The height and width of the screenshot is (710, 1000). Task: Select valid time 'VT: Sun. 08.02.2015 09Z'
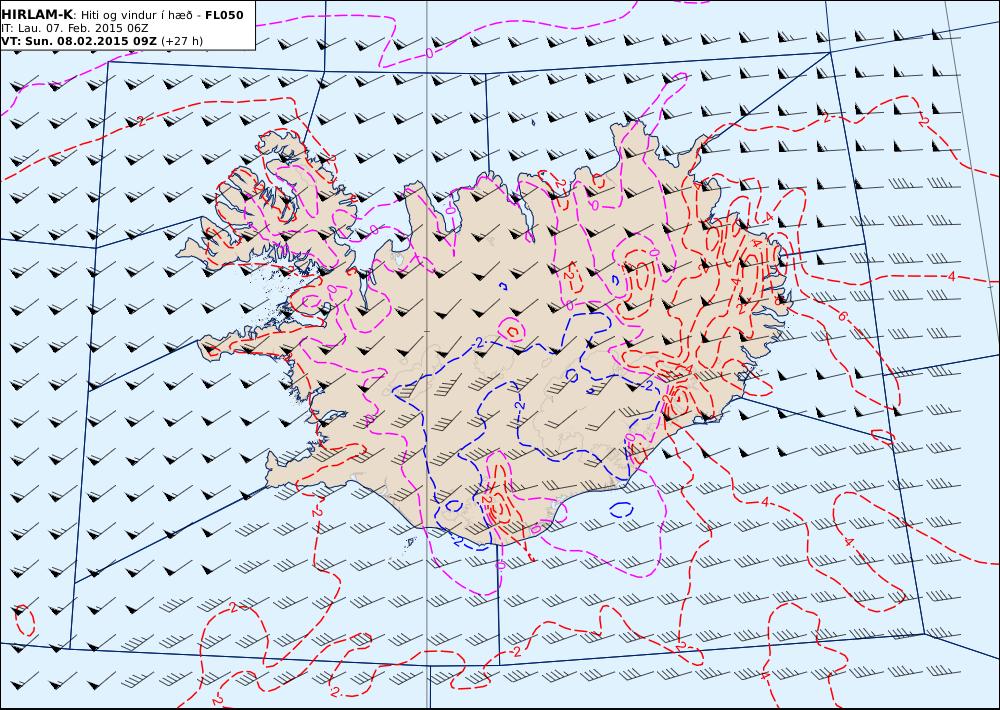click(79, 41)
